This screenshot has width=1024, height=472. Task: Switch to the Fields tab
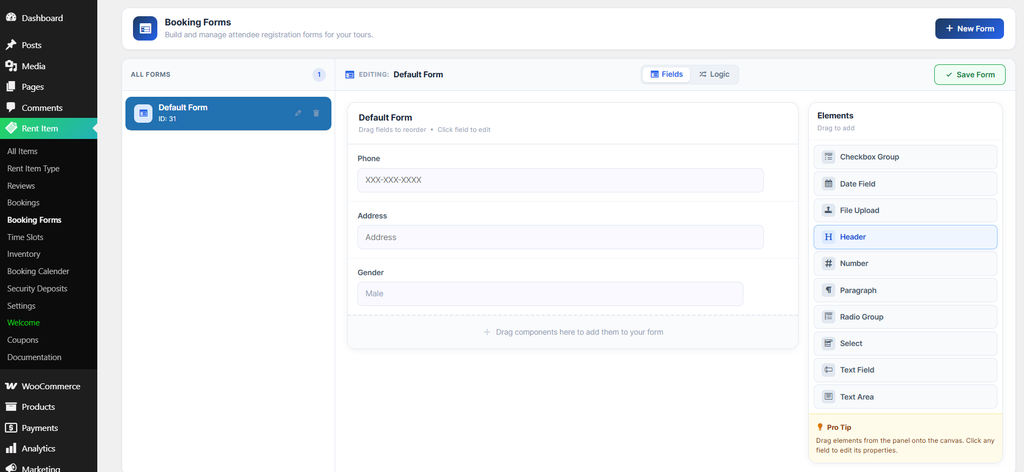666,74
